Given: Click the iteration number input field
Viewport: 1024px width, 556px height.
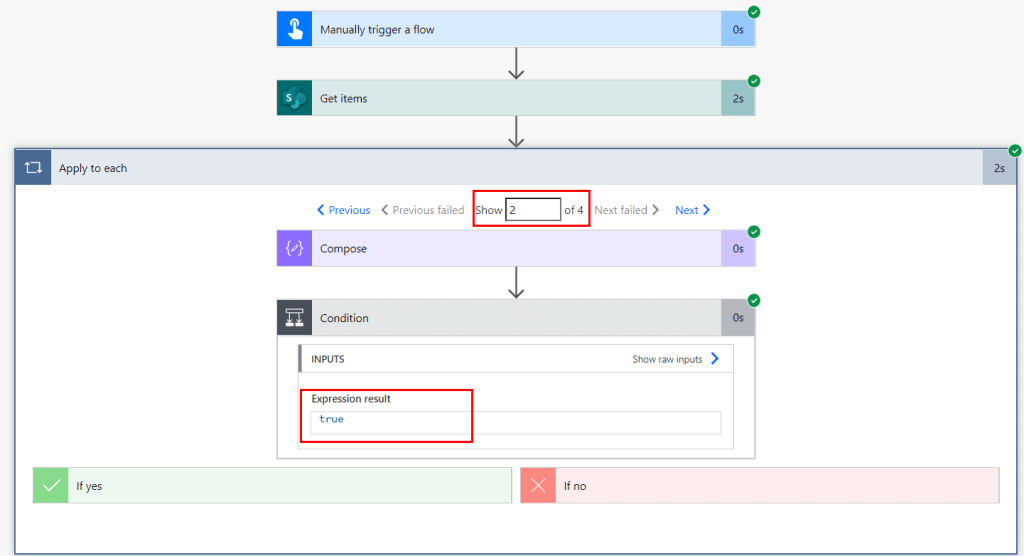Looking at the screenshot, I should point(533,210).
